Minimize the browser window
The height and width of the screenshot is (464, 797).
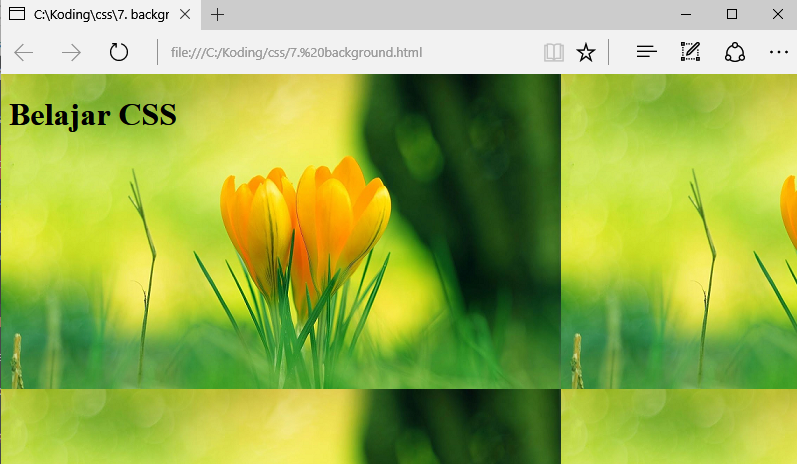click(x=686, y=14)
